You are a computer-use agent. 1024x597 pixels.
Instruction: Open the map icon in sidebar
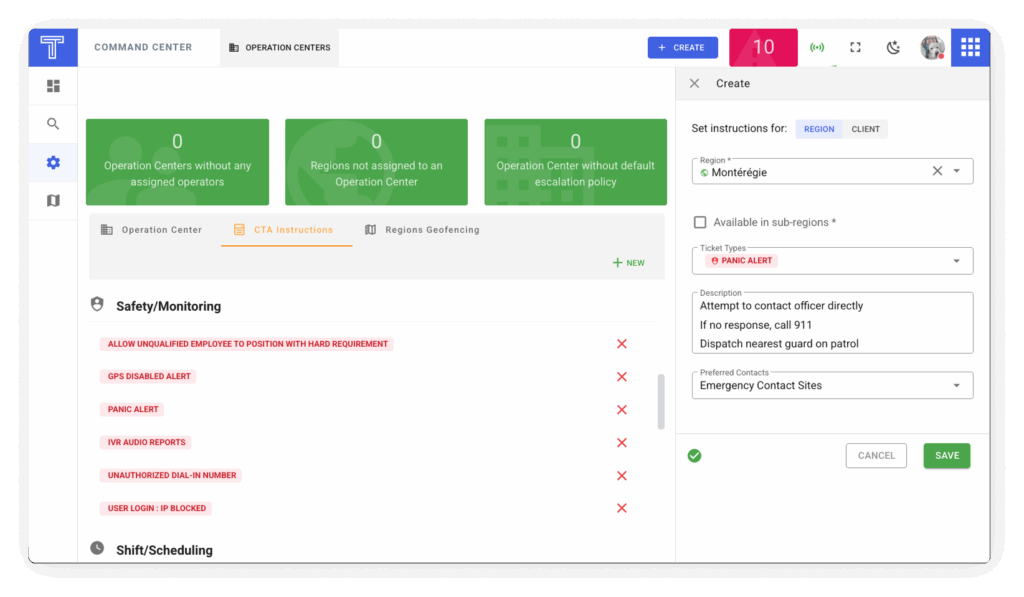53,201
